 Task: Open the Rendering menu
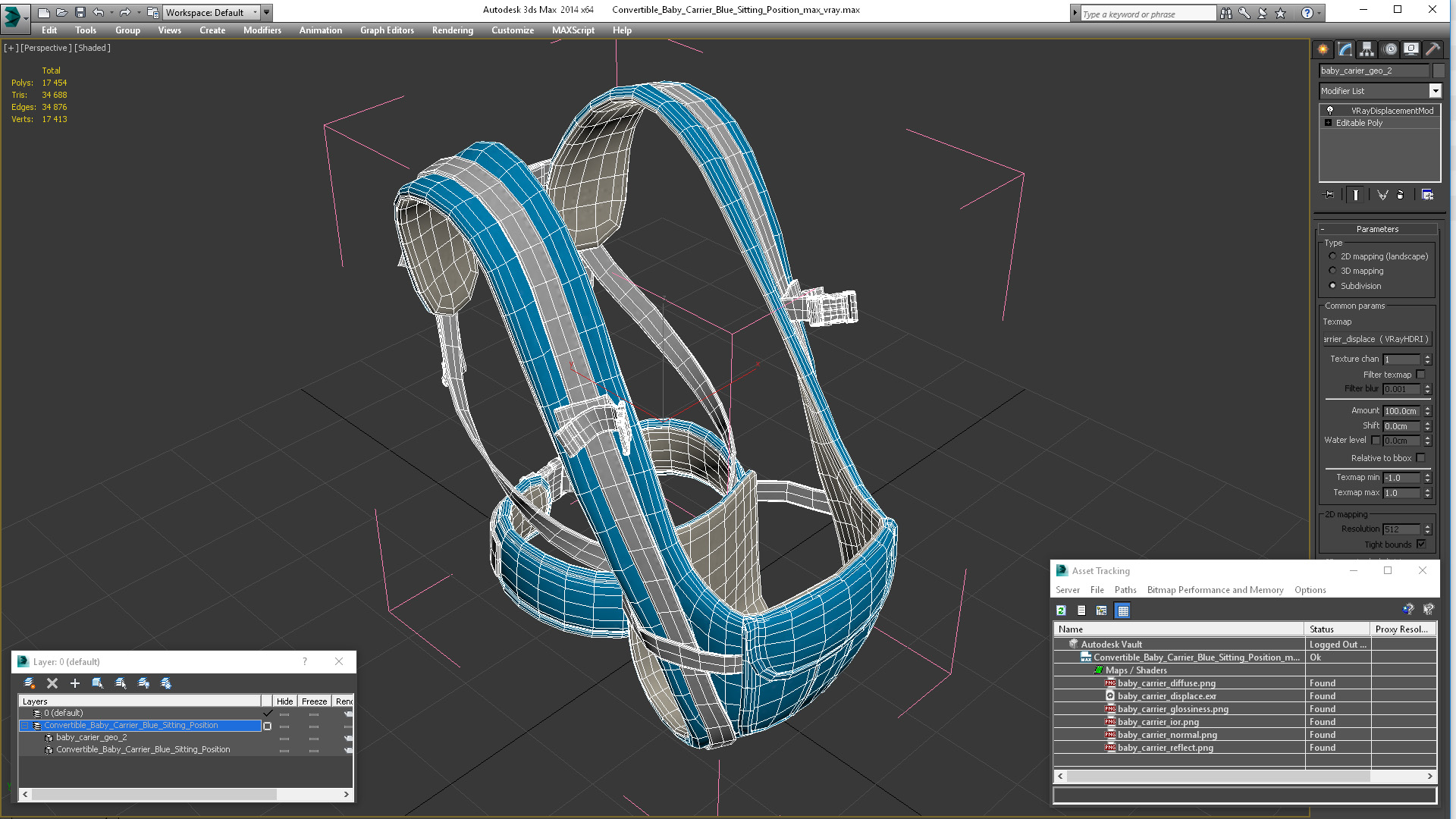452,30
